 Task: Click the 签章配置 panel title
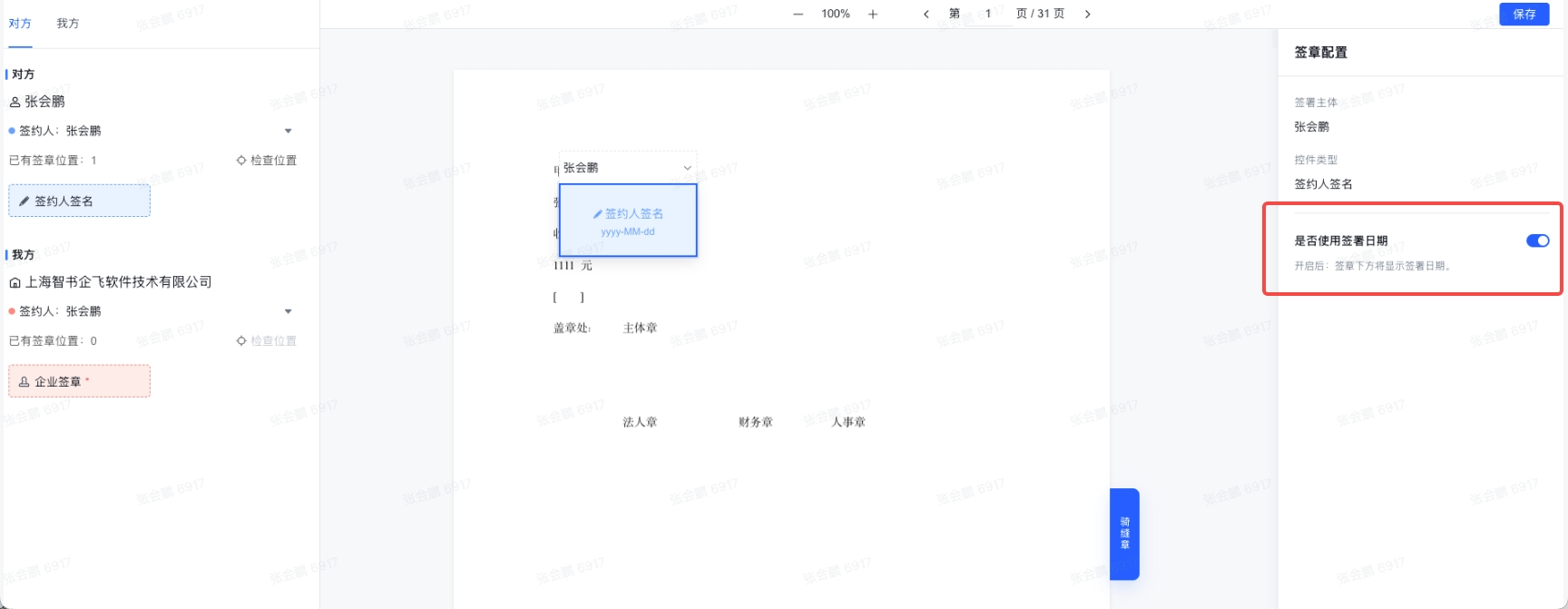click(x=1320, y=53)
